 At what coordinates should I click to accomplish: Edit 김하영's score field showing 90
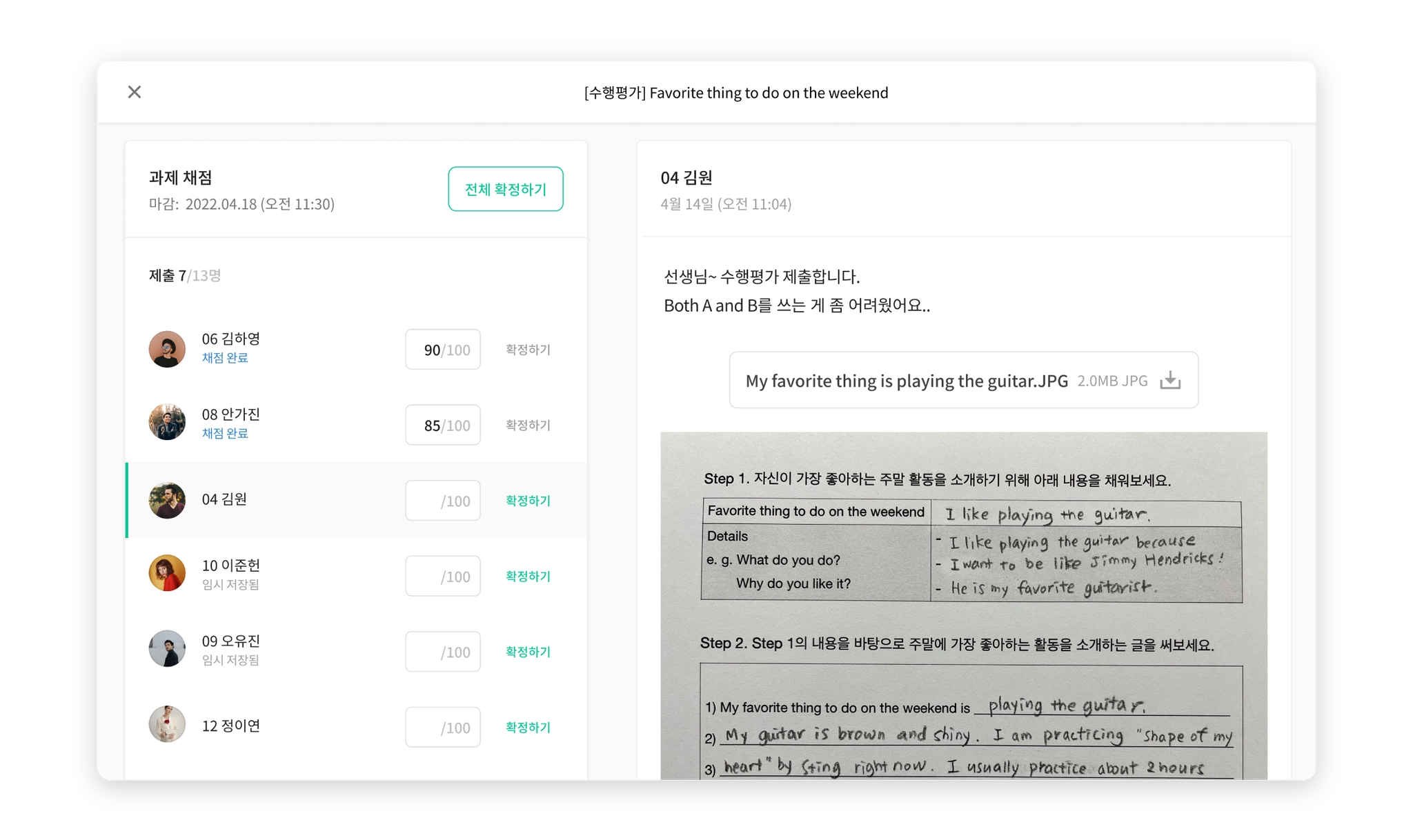pyautogui.click(x=442, y=350)
